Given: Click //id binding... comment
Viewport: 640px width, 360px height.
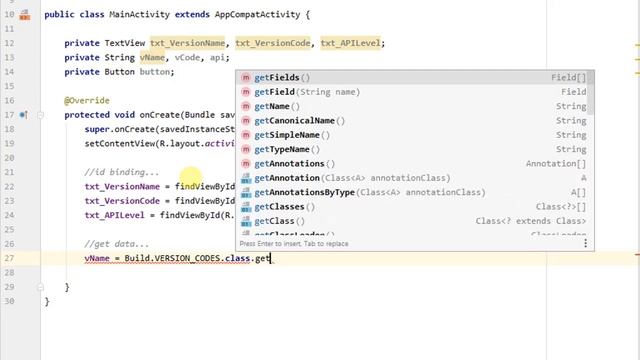Looking at the screenshot, I should tap(122, 172).
